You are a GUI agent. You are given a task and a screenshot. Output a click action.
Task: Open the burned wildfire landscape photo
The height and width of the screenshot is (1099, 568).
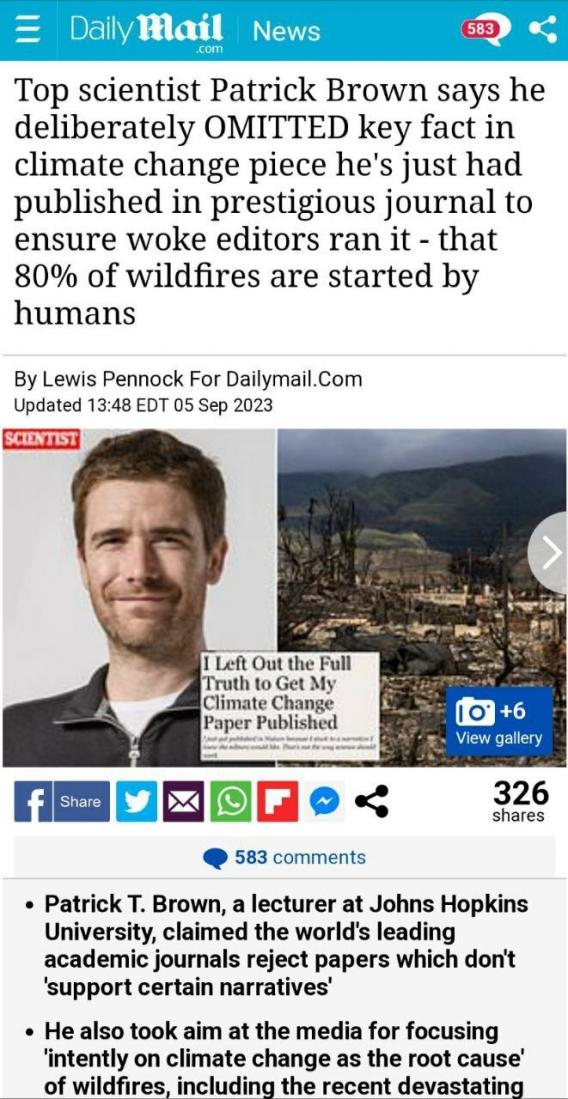click(x=421, y=597)
